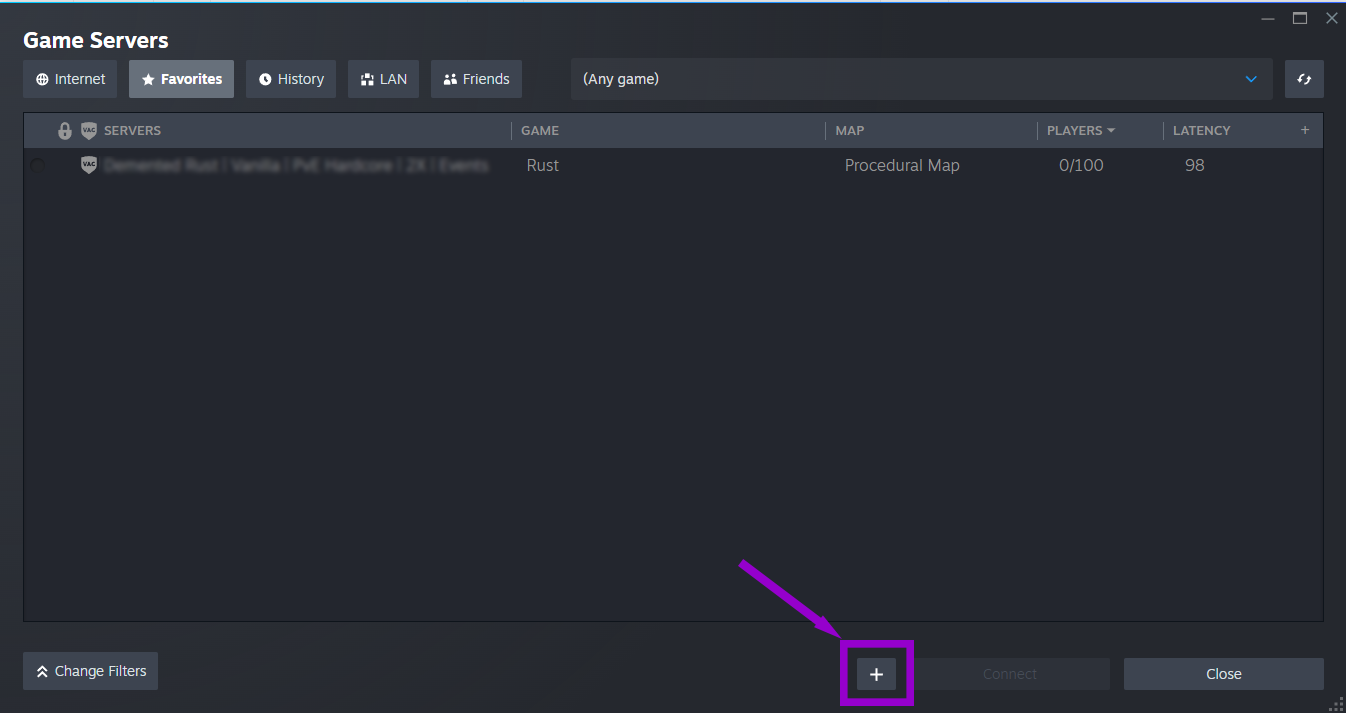The image size is (1346, 713).
Task: Click the Change Filters button
Action: [90, 671]
